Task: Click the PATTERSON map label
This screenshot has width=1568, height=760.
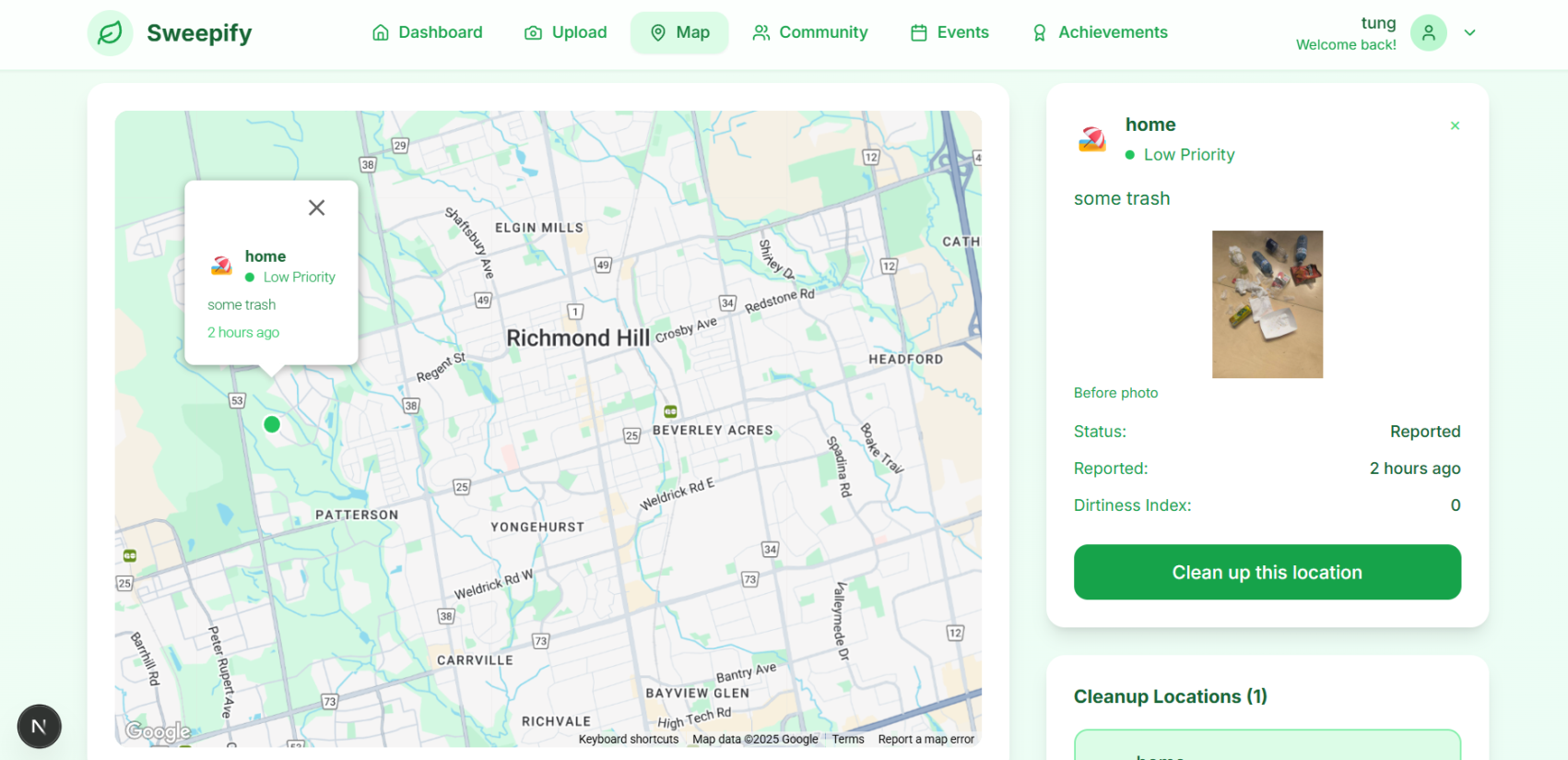Action: pos(357,515)
